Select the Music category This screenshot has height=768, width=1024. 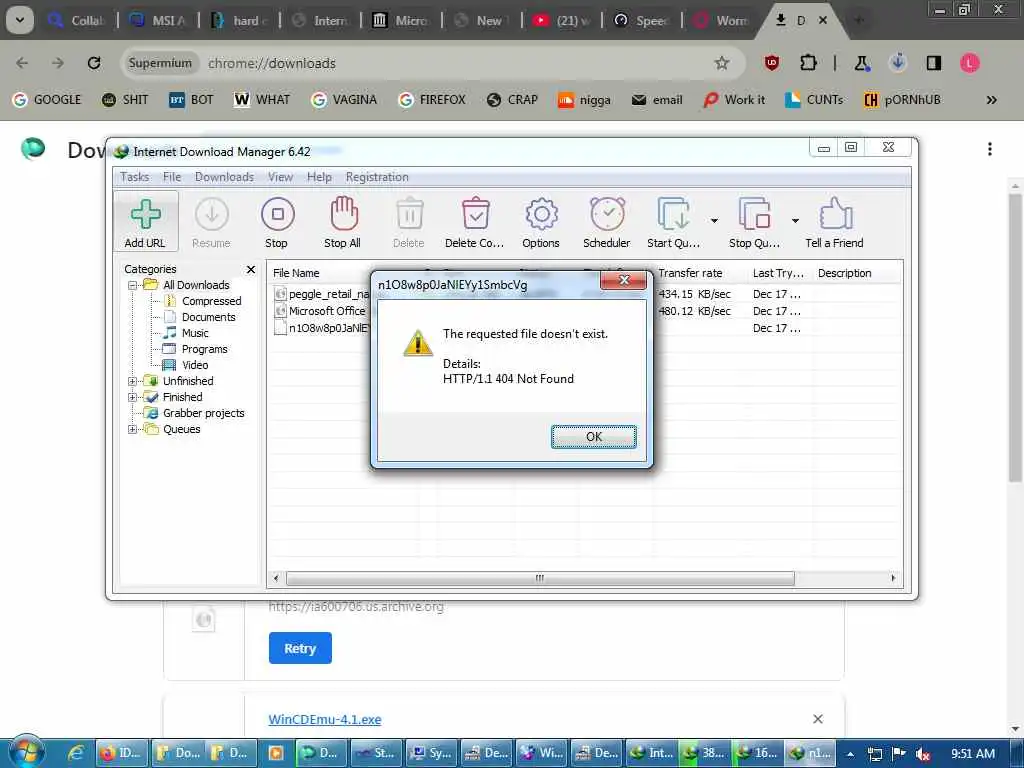pos(195,333)
